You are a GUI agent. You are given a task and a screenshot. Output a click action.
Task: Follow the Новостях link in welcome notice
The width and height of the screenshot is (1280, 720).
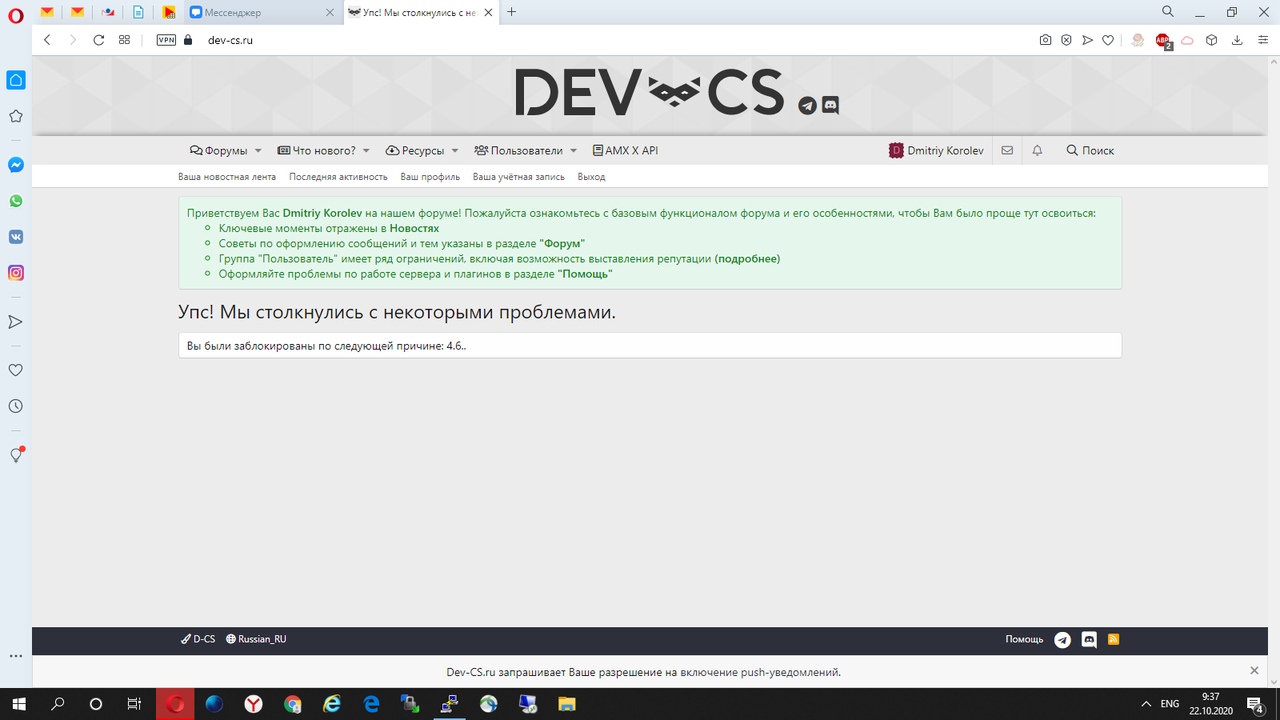(x=414, y=228)
